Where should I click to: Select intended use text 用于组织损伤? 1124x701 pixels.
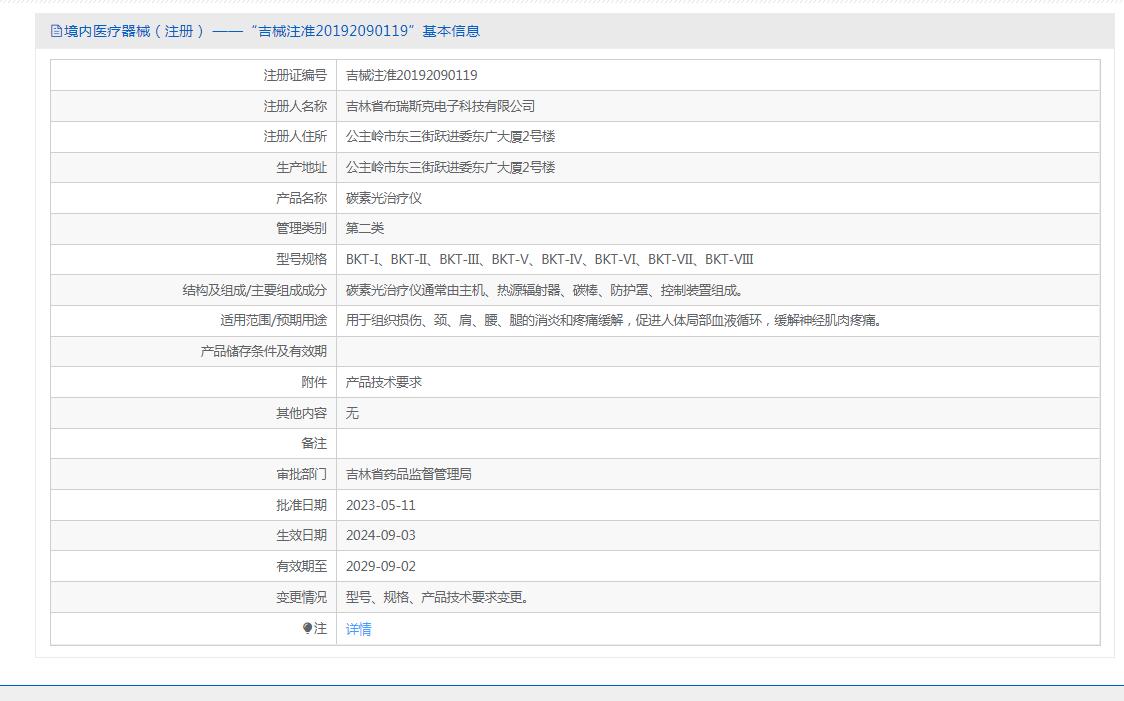(x=615, y=320)
